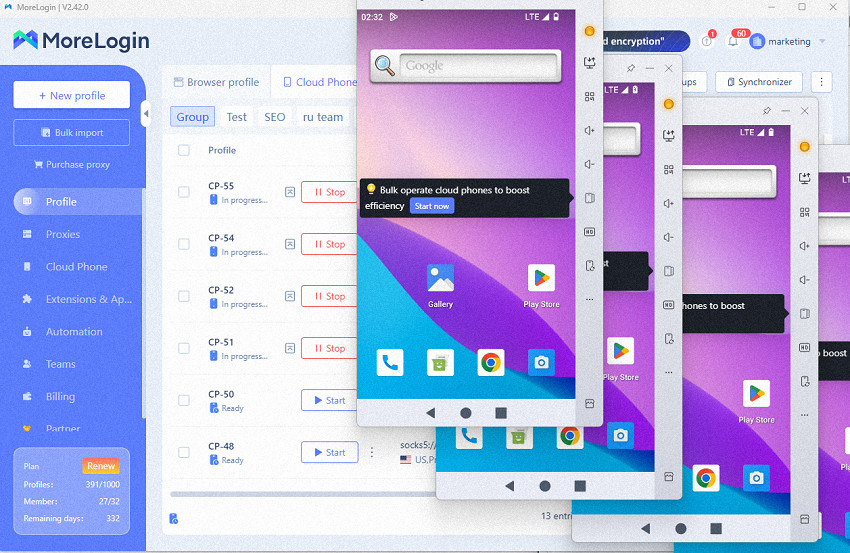
Task: Select the Group filter tab
Action: (x=192, y=117)
